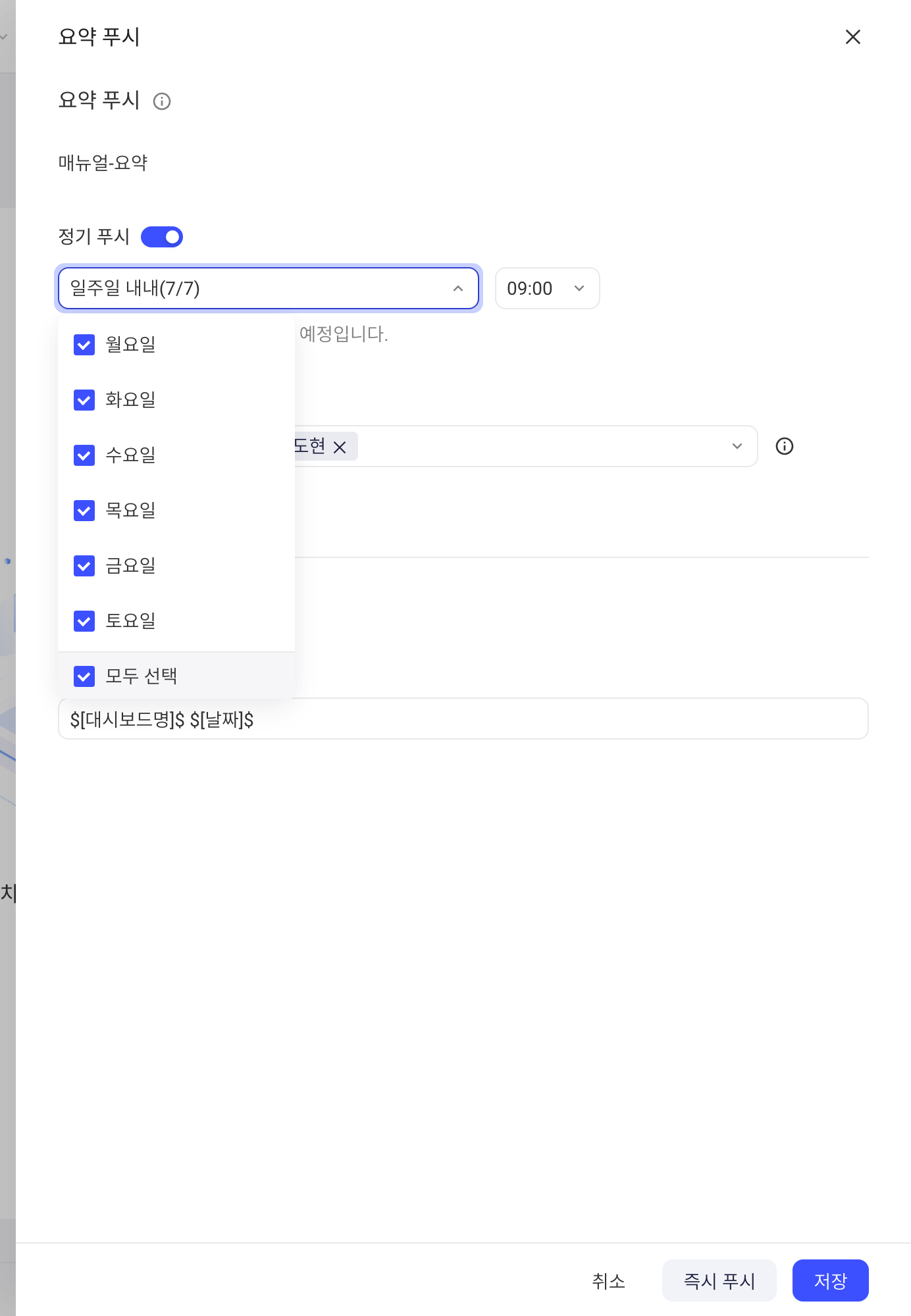The image size is (911, 1316).
Task: Click the 저장 button
Action: tap(830, 1280)
